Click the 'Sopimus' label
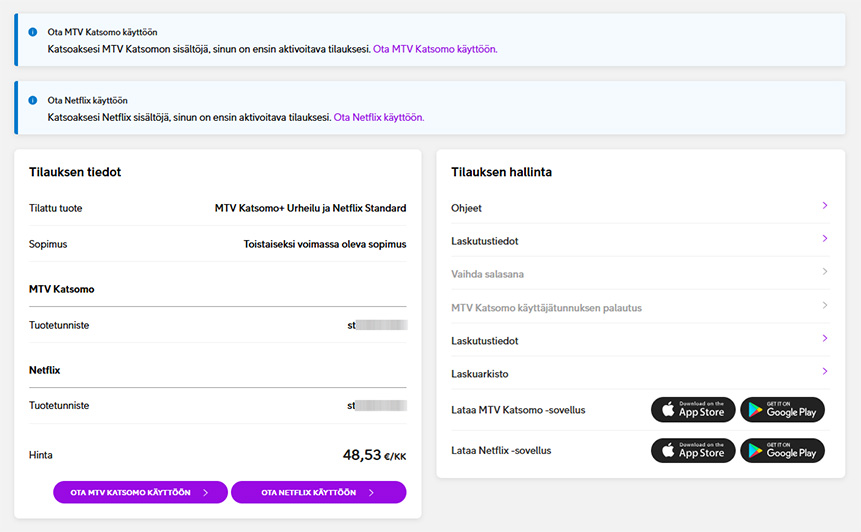This screenshot has width=861, height=532. [x=48, y=244]
